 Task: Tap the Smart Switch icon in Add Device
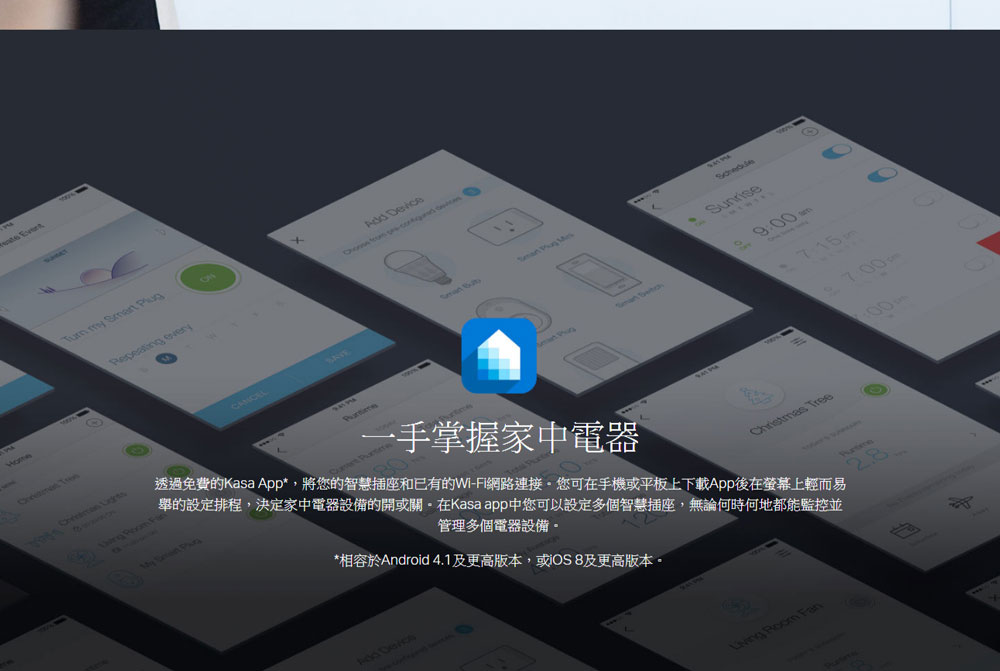point(598,274)
